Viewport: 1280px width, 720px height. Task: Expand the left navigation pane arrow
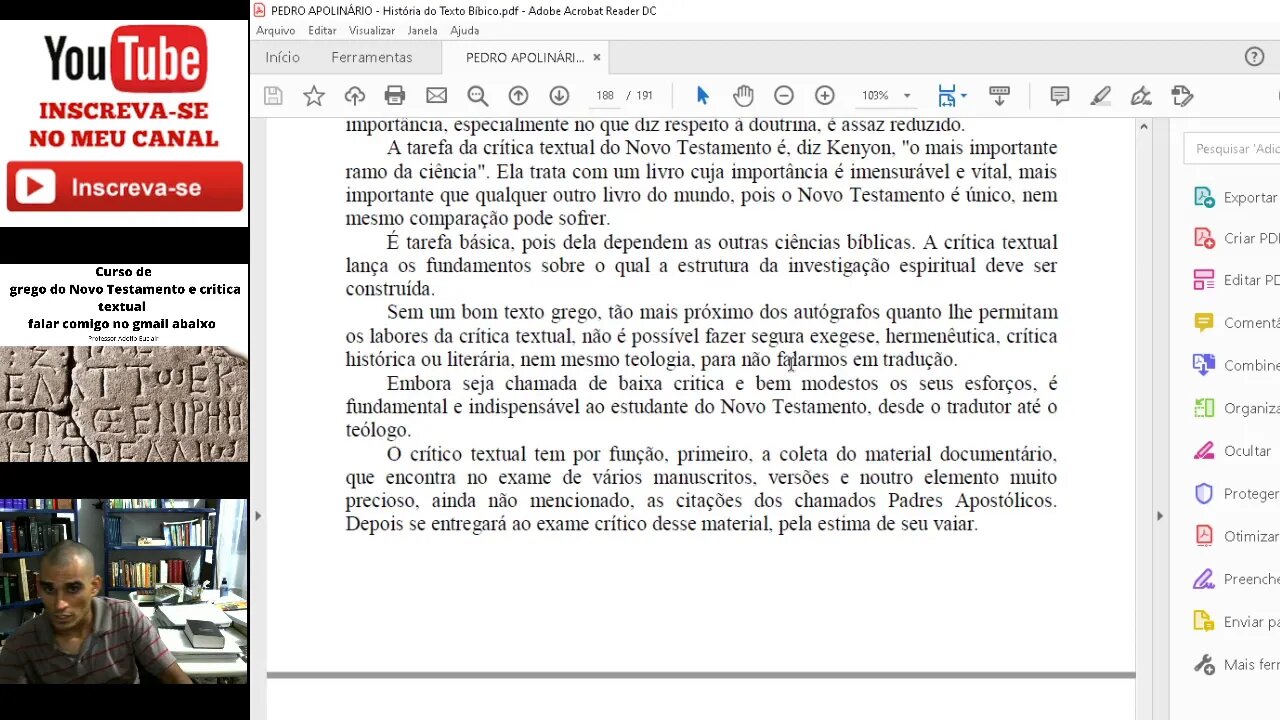point(258,516)
